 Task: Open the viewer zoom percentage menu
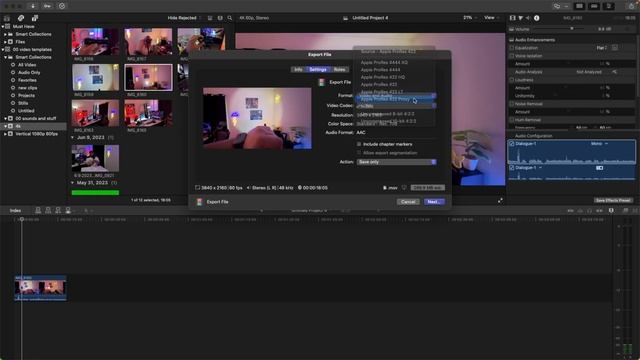[469, 18]
